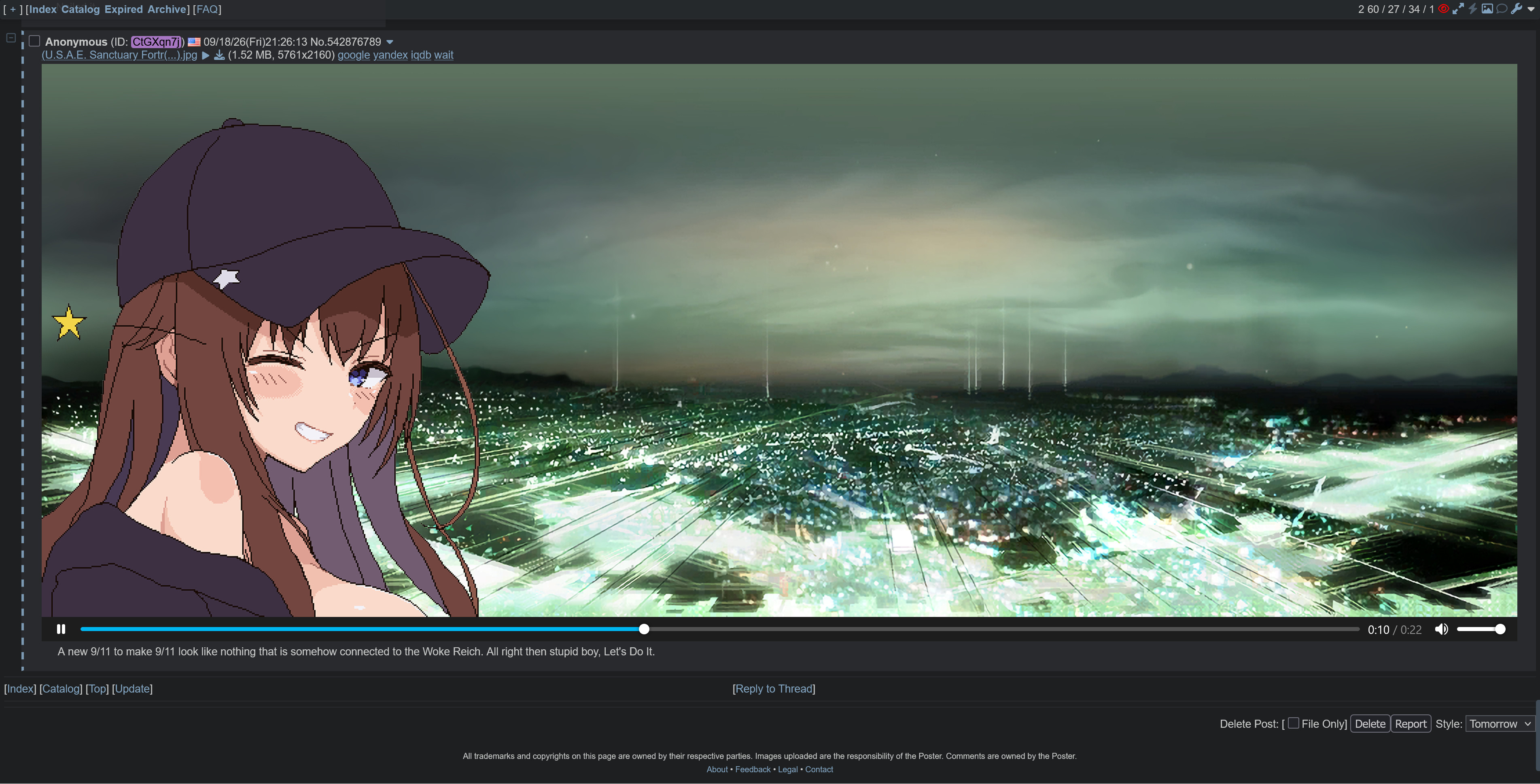Open post menu arrow after No.542876789
The image size is (1540, 784).
390,42
